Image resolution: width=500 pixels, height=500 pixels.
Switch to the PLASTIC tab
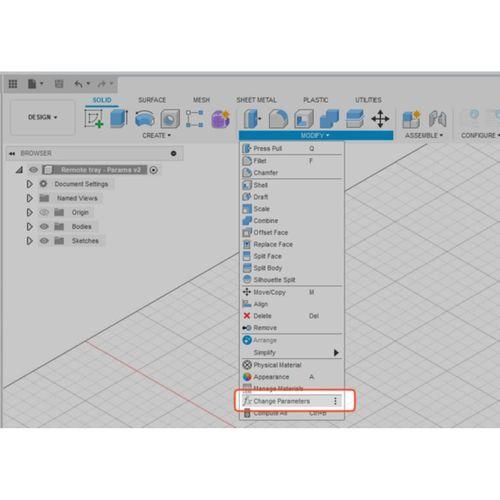coord(315,100)
